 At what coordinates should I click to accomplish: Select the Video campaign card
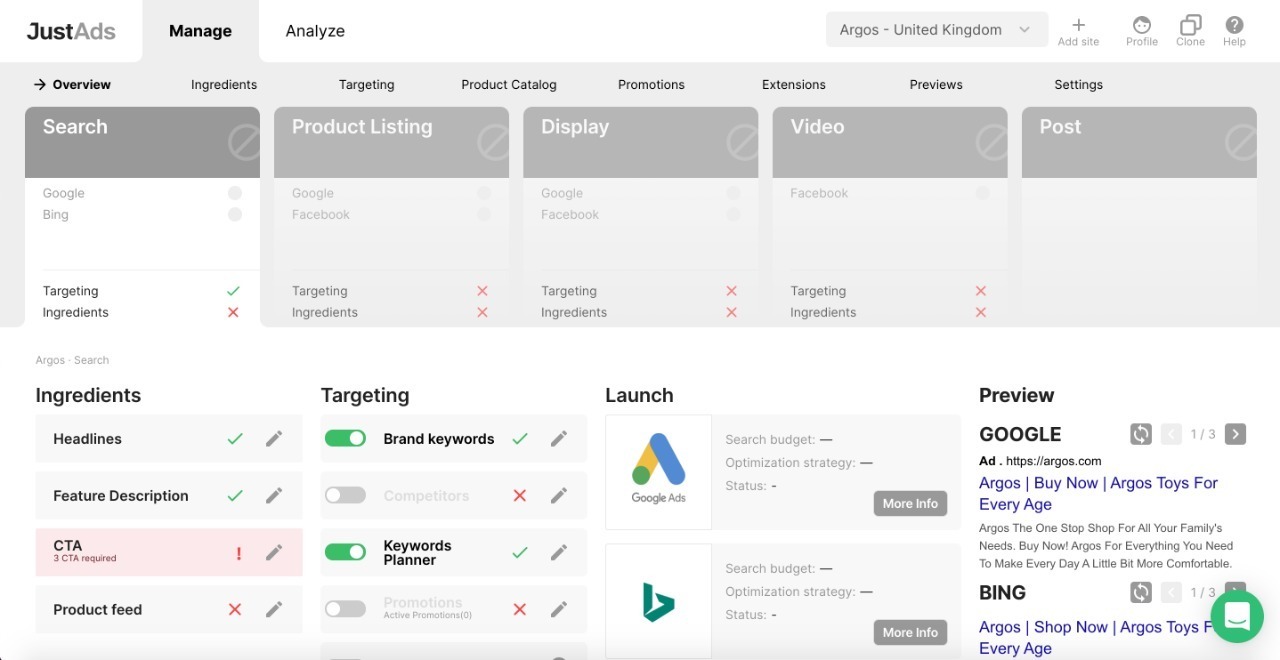click(x=889, y=217)
